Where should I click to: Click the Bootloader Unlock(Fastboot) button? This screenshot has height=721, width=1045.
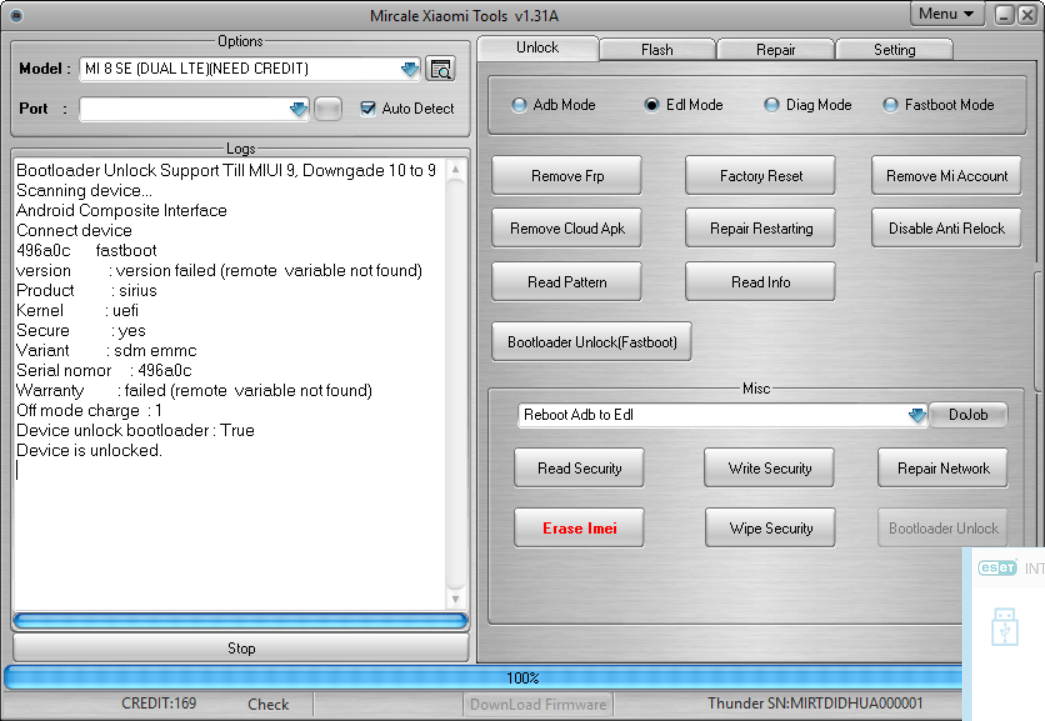pos(592,342)
